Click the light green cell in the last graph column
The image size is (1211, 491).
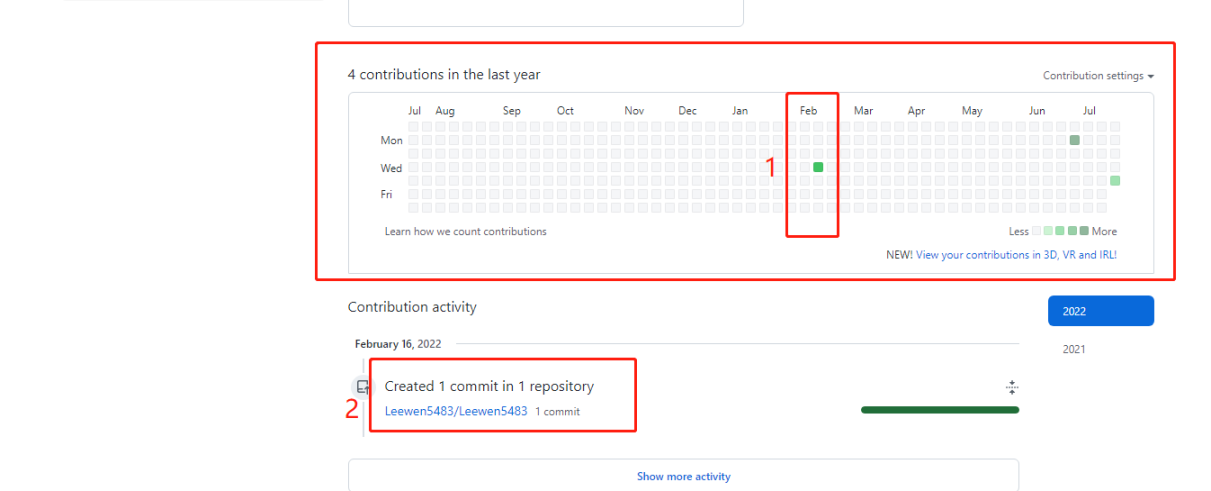point(1114,181)
